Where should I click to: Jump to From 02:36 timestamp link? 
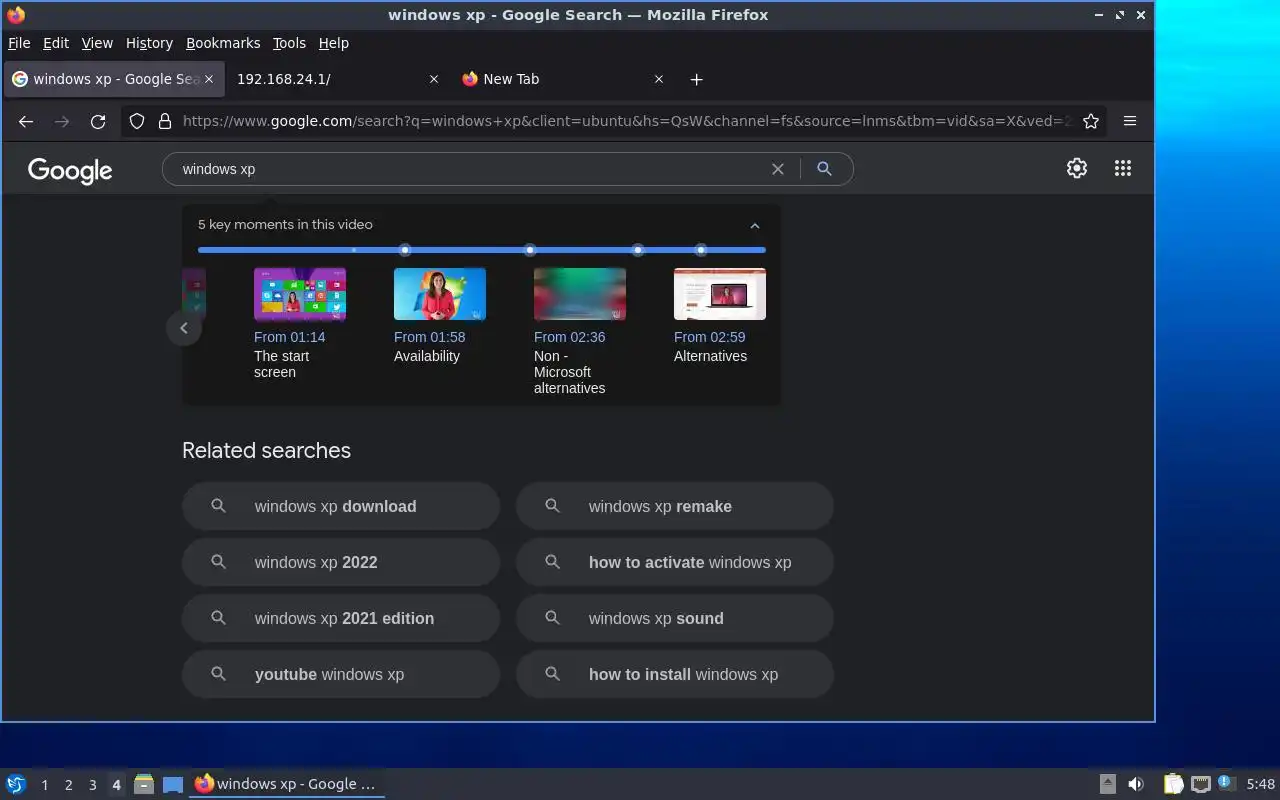[569, 337]
